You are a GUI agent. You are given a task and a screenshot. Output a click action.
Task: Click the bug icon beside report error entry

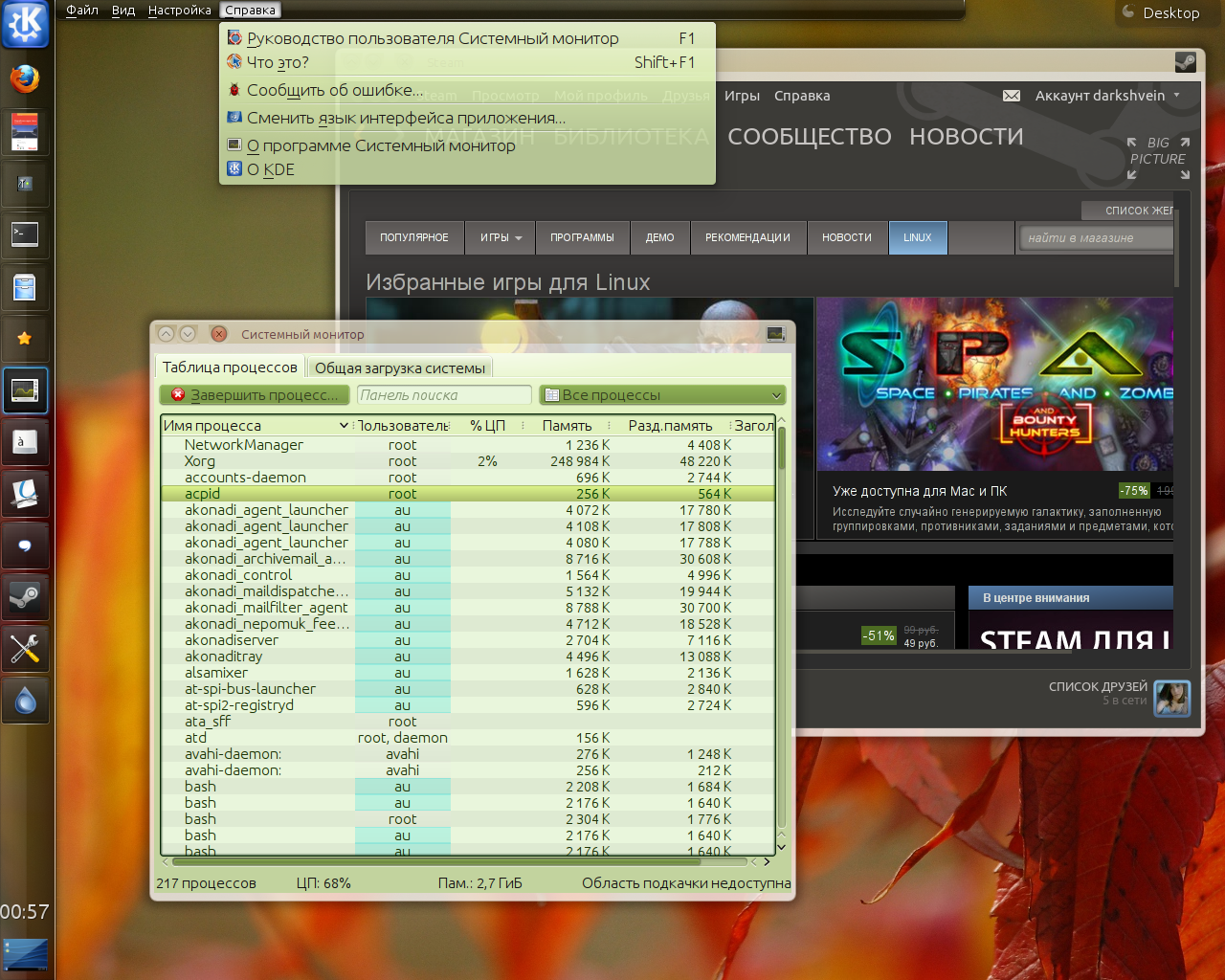click(x=234, y=90)
